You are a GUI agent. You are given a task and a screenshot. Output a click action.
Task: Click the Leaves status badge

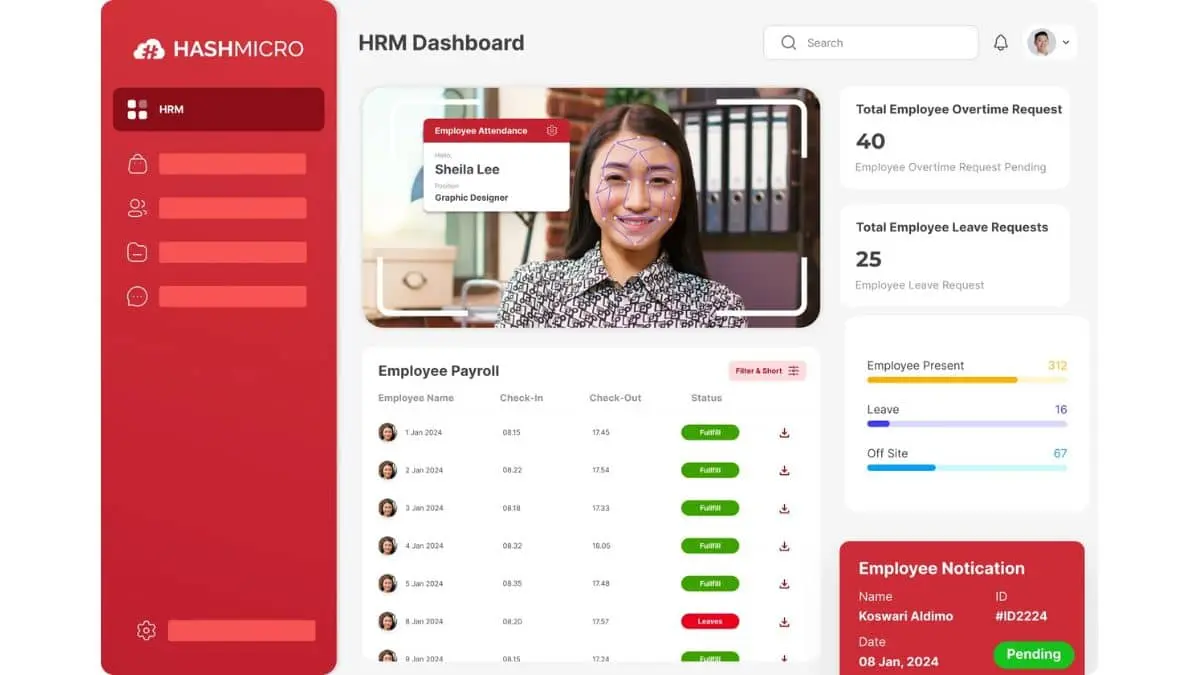pos(710,621)
